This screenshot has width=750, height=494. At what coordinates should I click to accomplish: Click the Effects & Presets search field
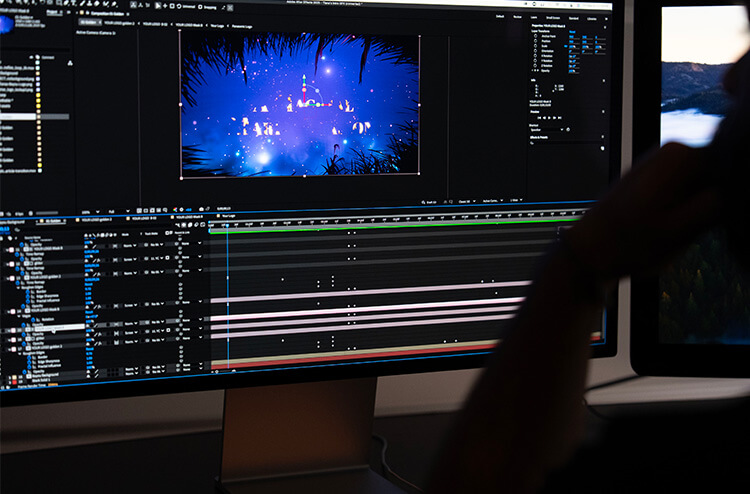coord(566,143)
